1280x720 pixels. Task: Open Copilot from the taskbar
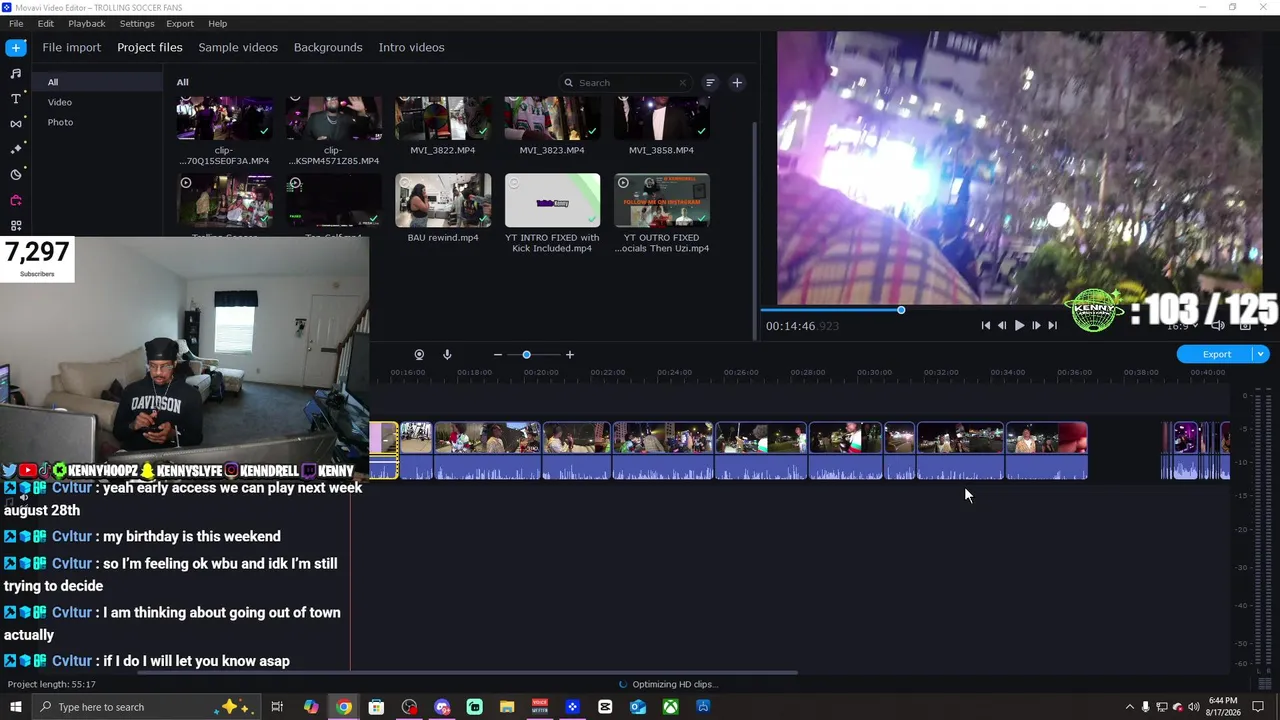pyautogui.click(x=311, y=707)
